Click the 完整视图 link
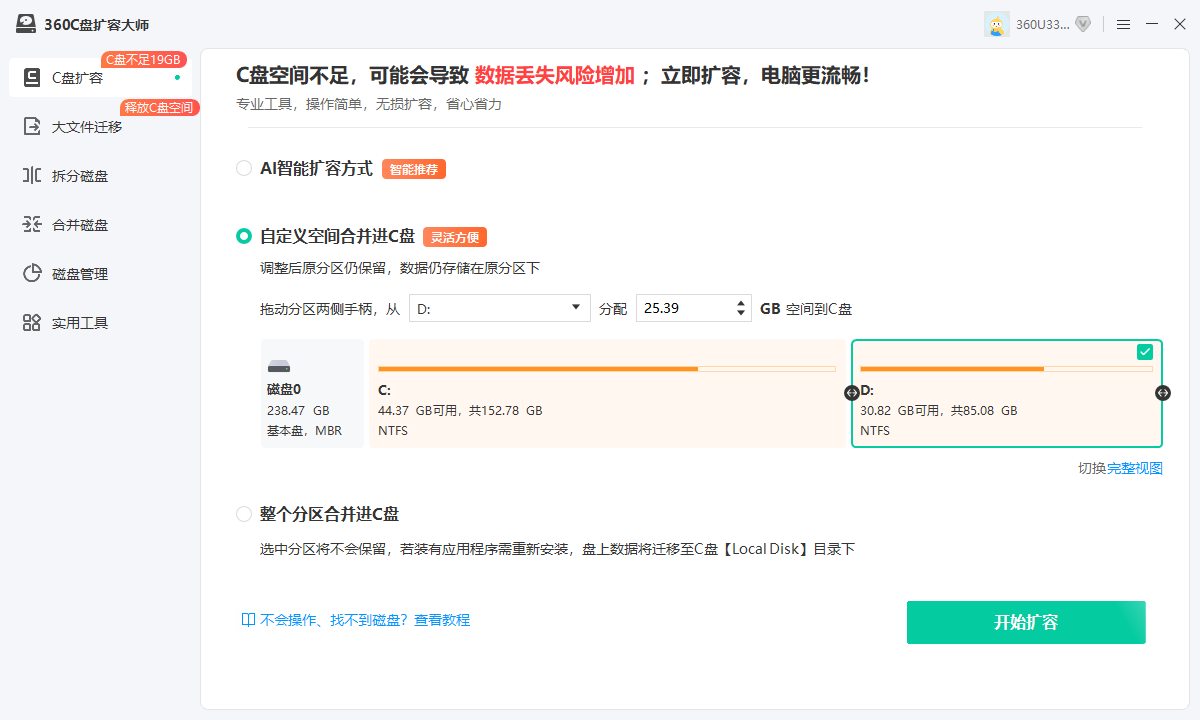 [x=1134, y=468]
